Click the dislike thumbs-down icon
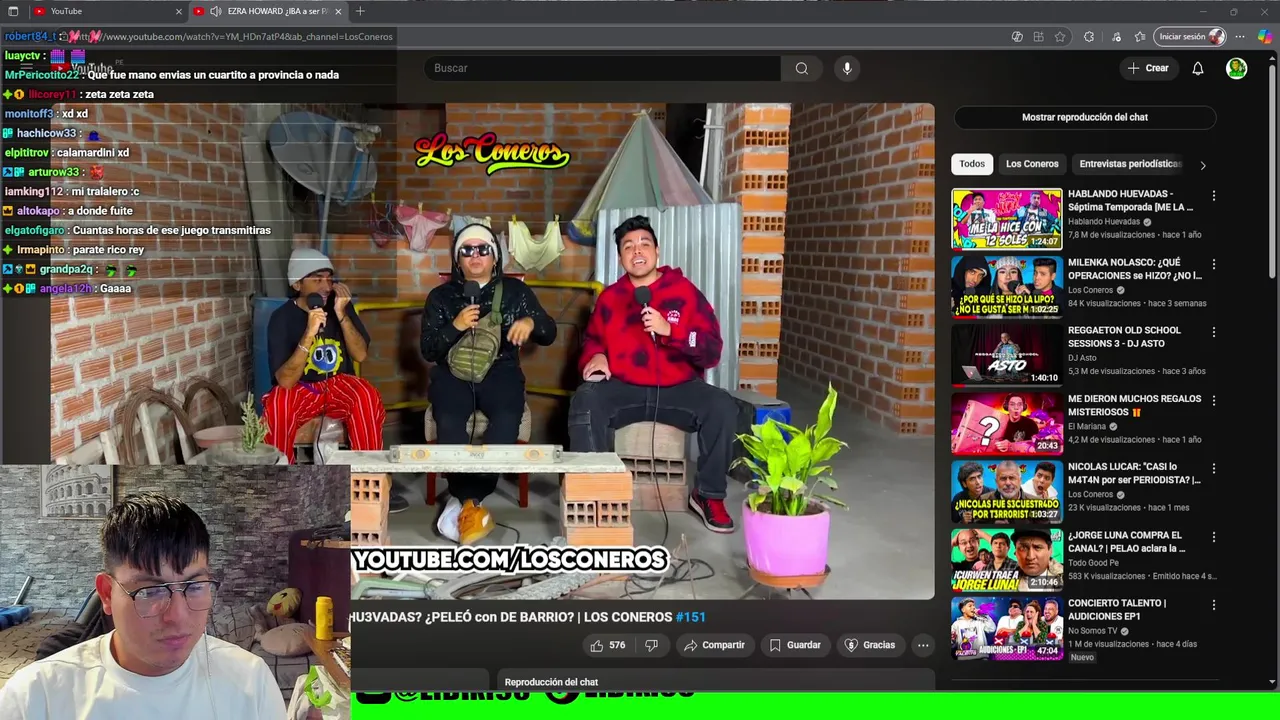This screenshot has height=720, width=1280. (651, 645)
